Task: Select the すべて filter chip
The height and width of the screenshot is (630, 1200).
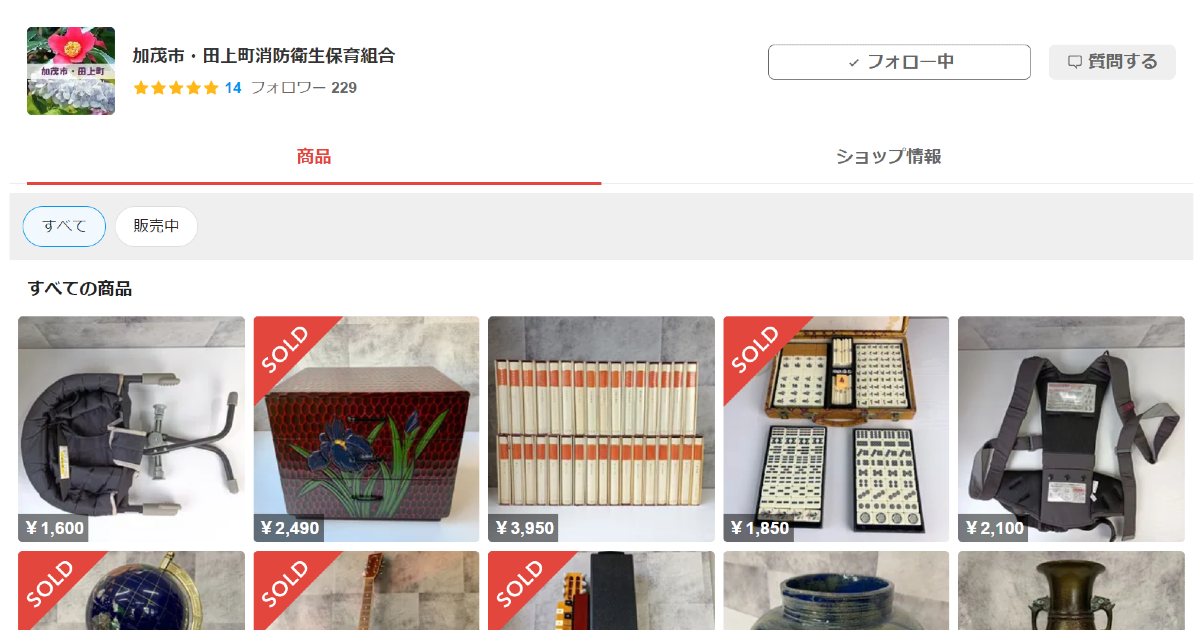Action: [x=64, y=226]
